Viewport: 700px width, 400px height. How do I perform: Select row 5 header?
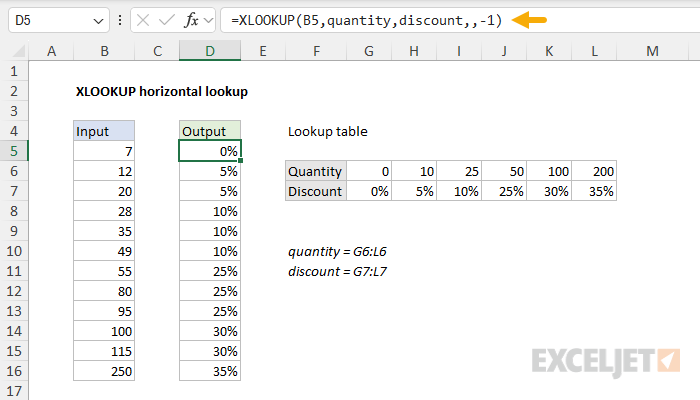click(14, 151)
